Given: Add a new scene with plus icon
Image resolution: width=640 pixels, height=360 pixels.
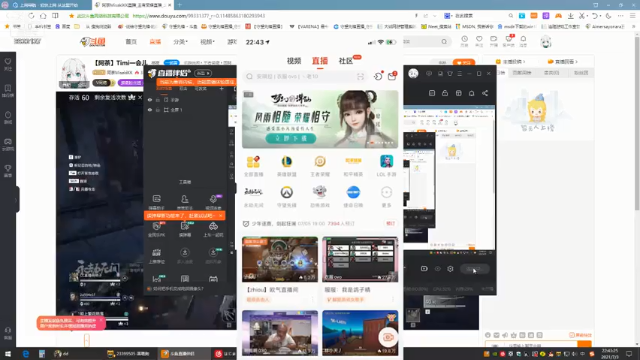Looking at the screenshot, I should (x=222, y=89).
